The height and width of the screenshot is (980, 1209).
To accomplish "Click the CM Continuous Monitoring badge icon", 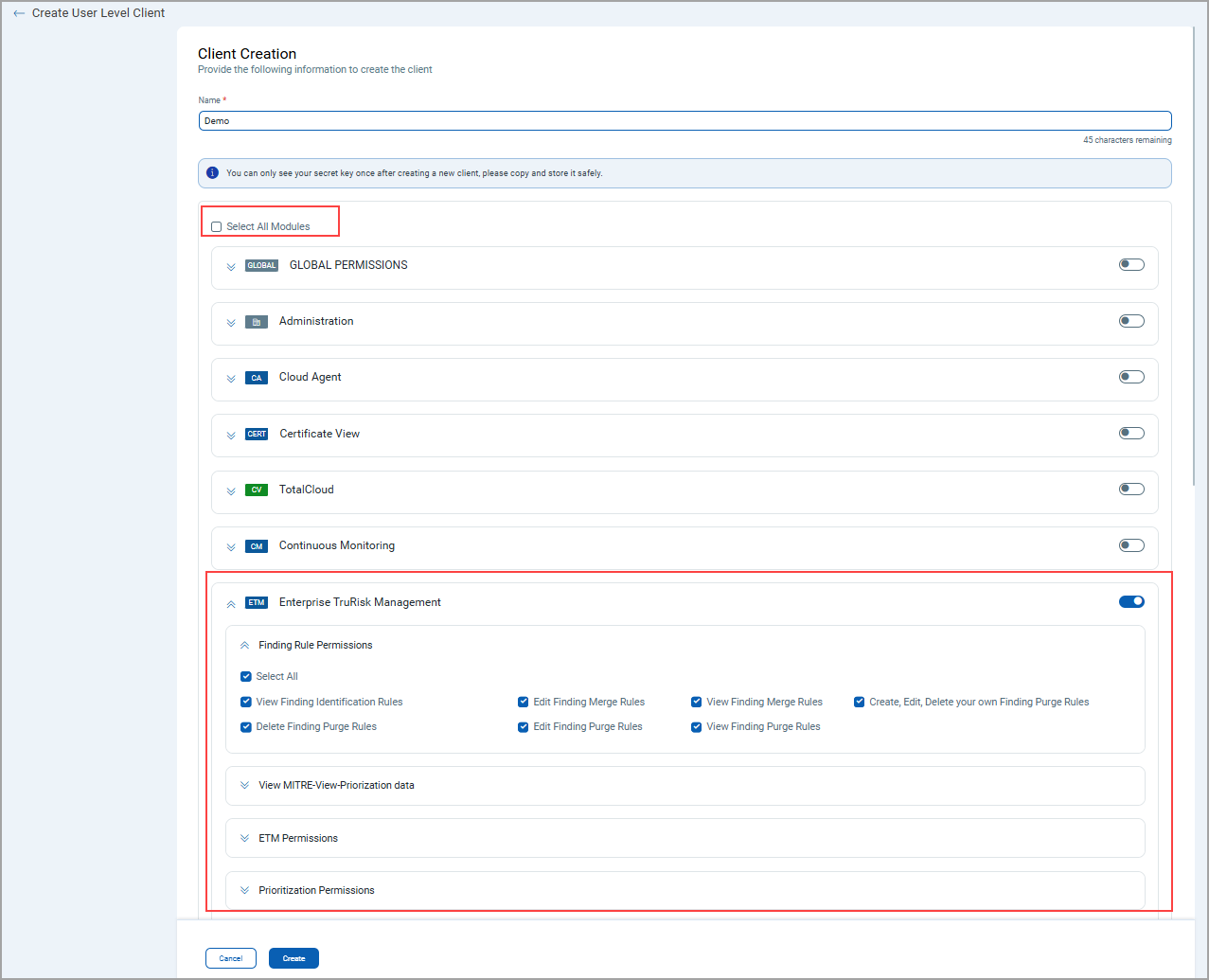I will coord(256,545).
